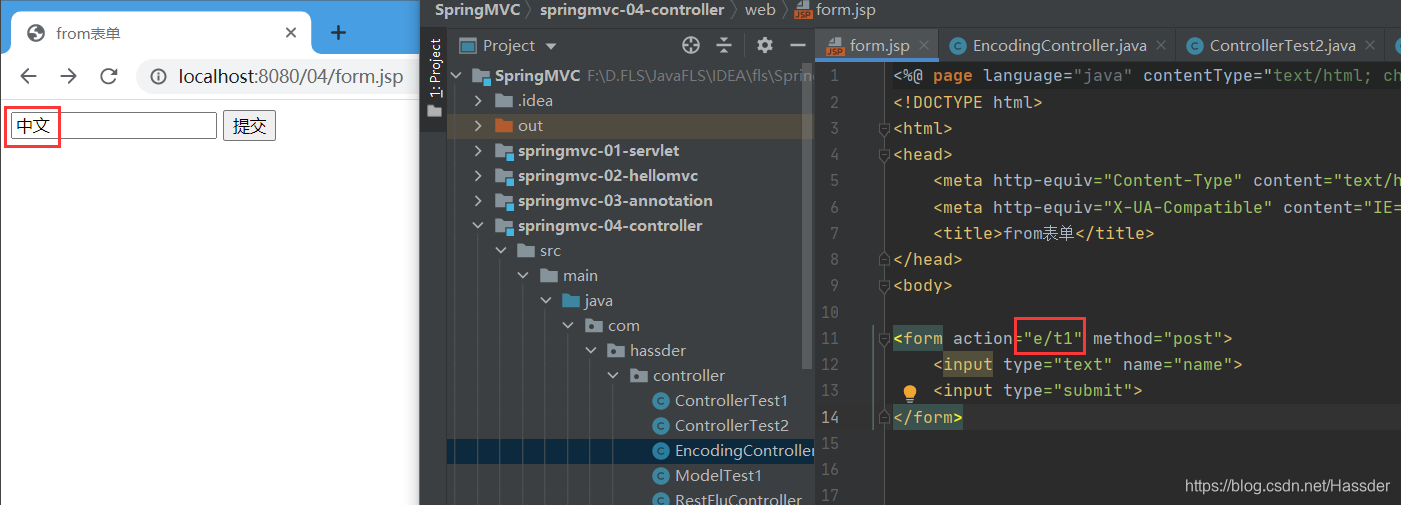Viewport: 1401px width, 505px height.
Task: Click the collapse all icon in Project panel
Action: (x=724, y=45)
